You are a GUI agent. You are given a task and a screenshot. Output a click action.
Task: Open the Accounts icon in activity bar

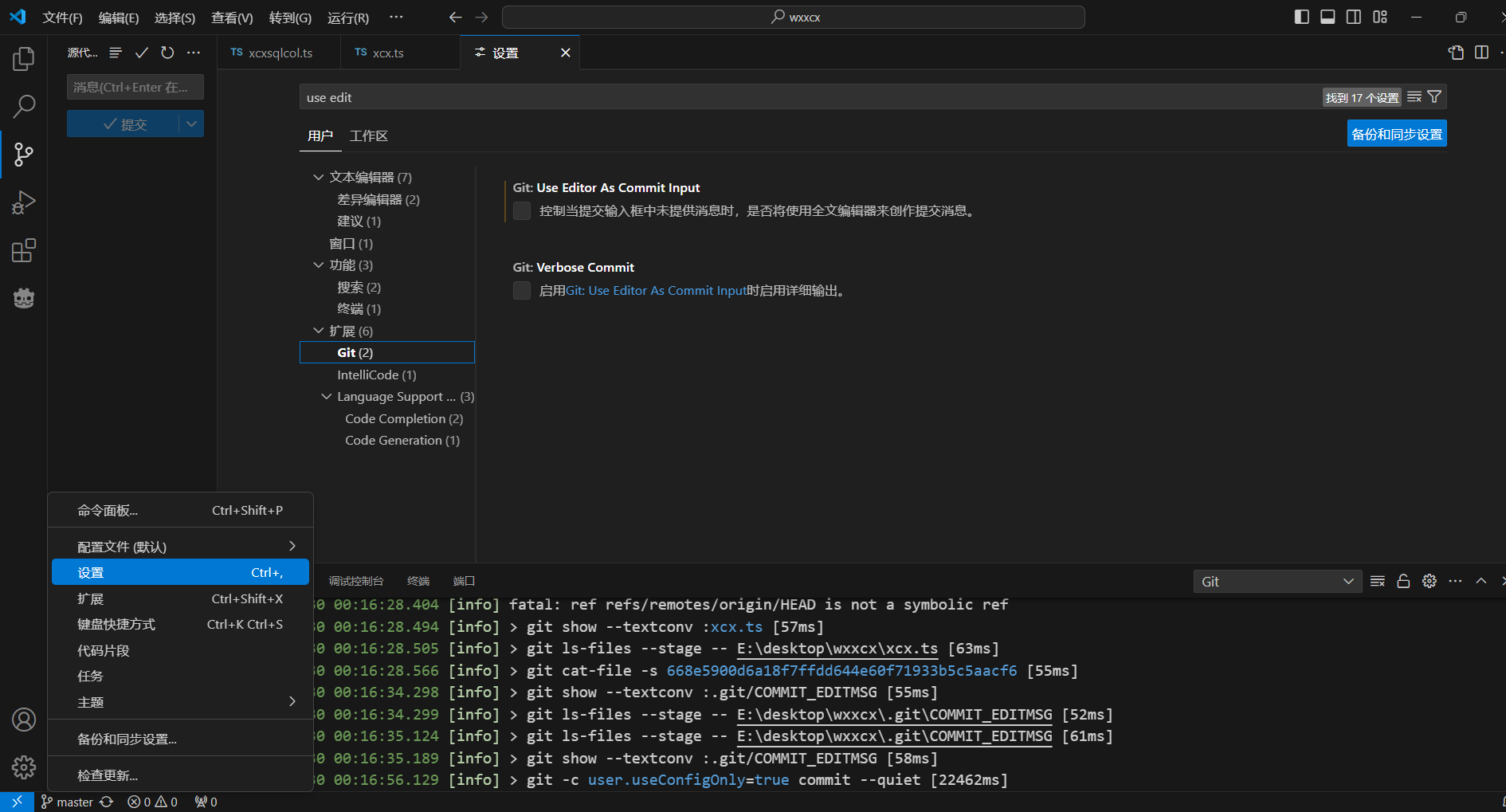point(24,720)
